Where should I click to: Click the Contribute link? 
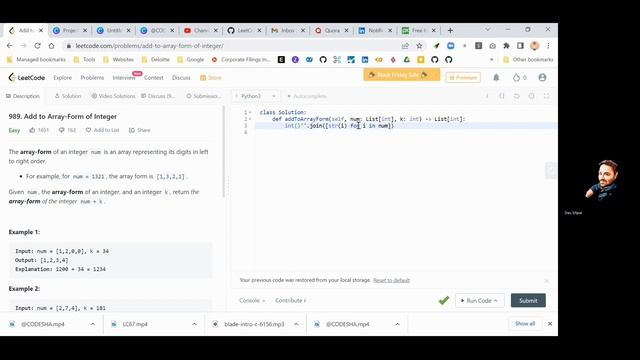[x=290, y=300]
